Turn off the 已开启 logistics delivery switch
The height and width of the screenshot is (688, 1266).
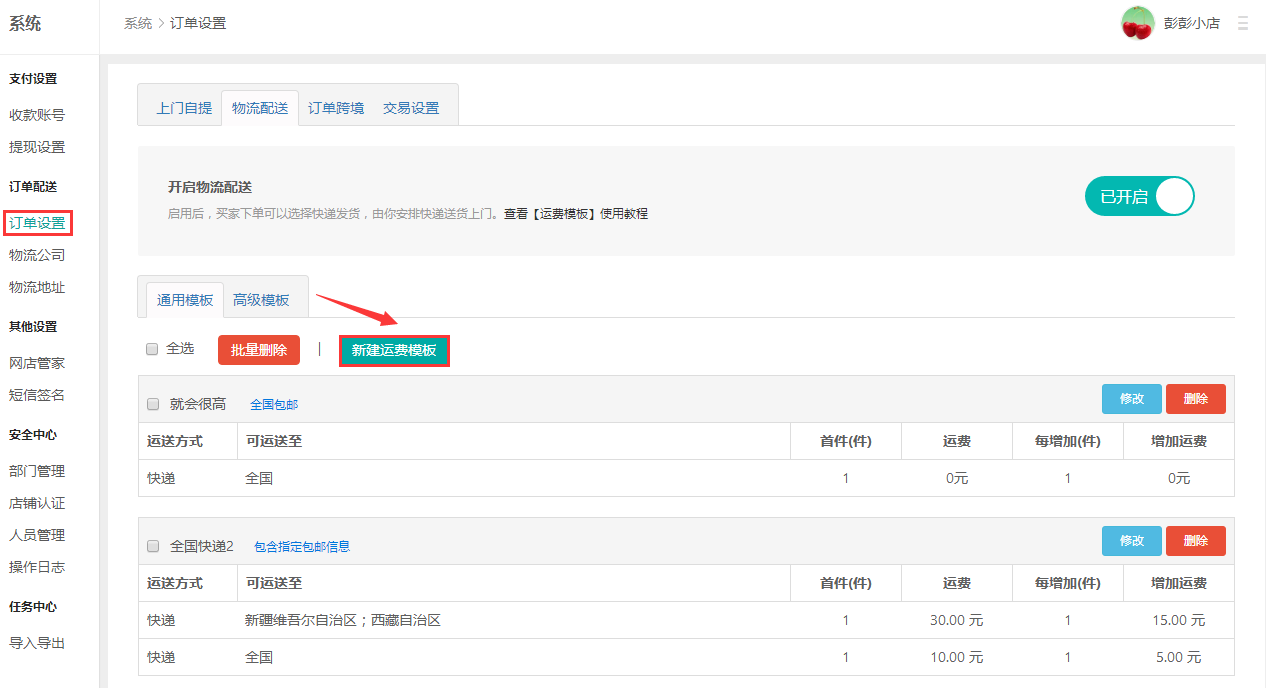pyautogui.click(x=1139, y=197)
